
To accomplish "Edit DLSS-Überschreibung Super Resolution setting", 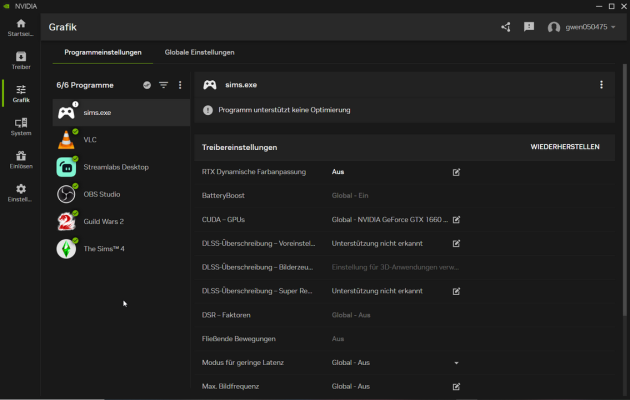I will (x=456, y=291).
